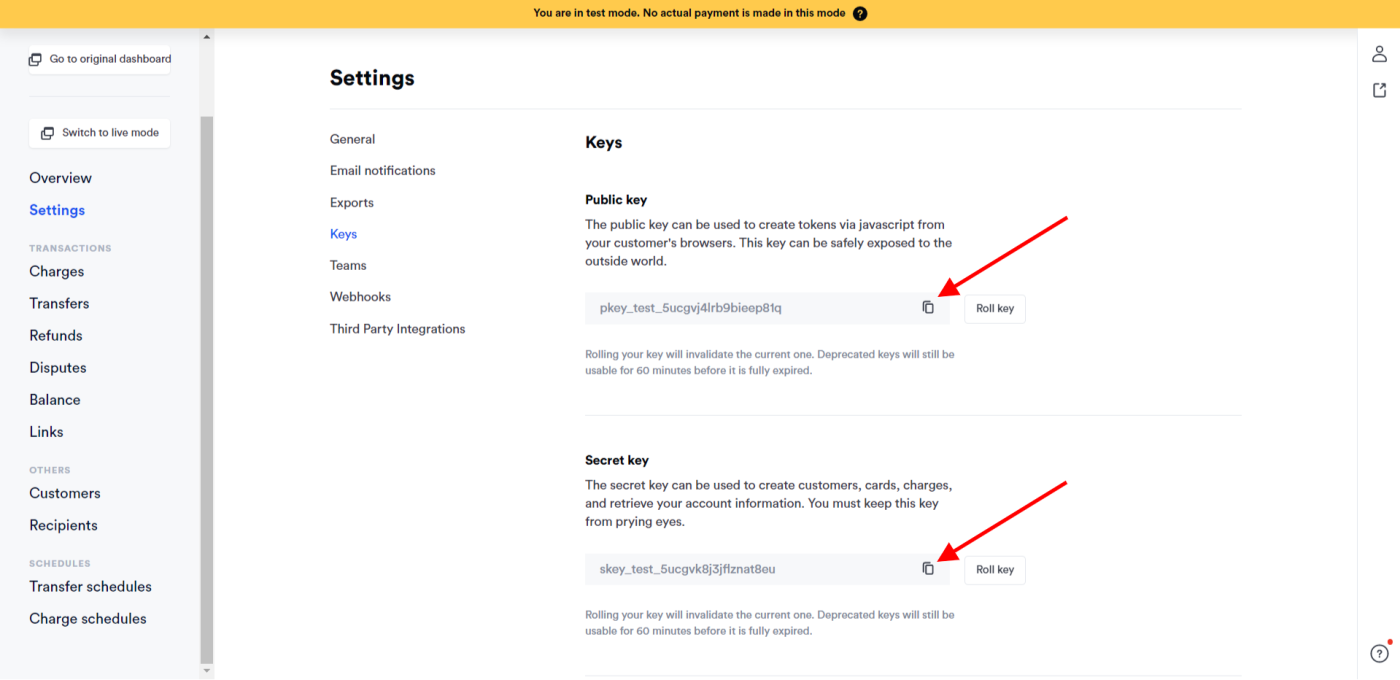The width and height of the screenshot is (1400, 680).
Task: Switch to live mode
Action: click(x=100, y=133)
